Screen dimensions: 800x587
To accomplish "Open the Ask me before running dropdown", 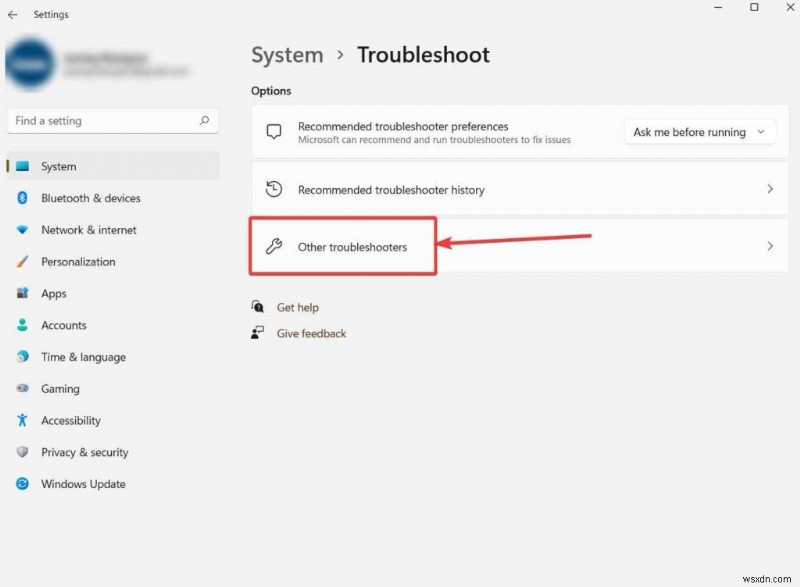I will pyautogui.click(x=698, y=132).
